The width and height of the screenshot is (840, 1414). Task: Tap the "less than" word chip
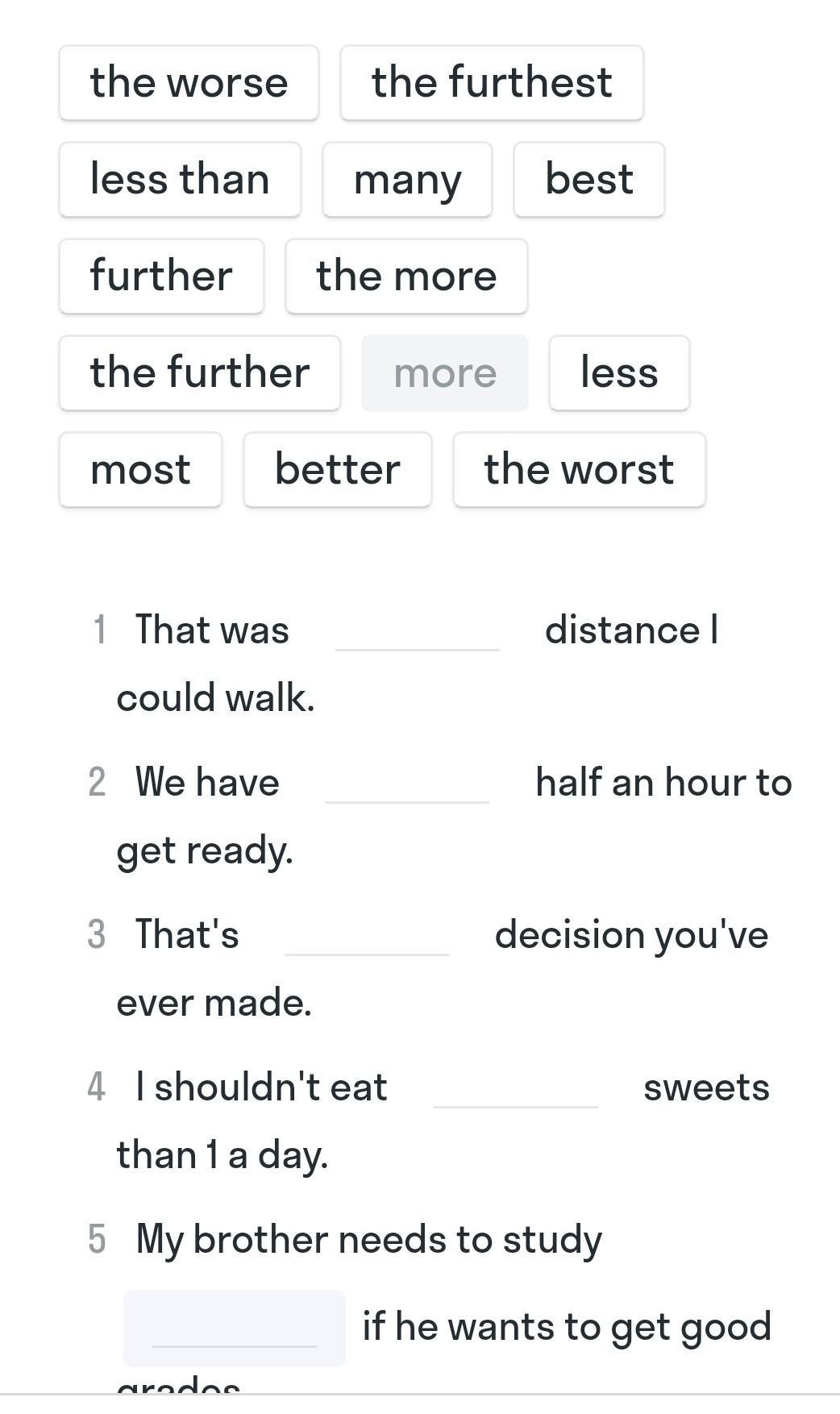pos(180,180)
